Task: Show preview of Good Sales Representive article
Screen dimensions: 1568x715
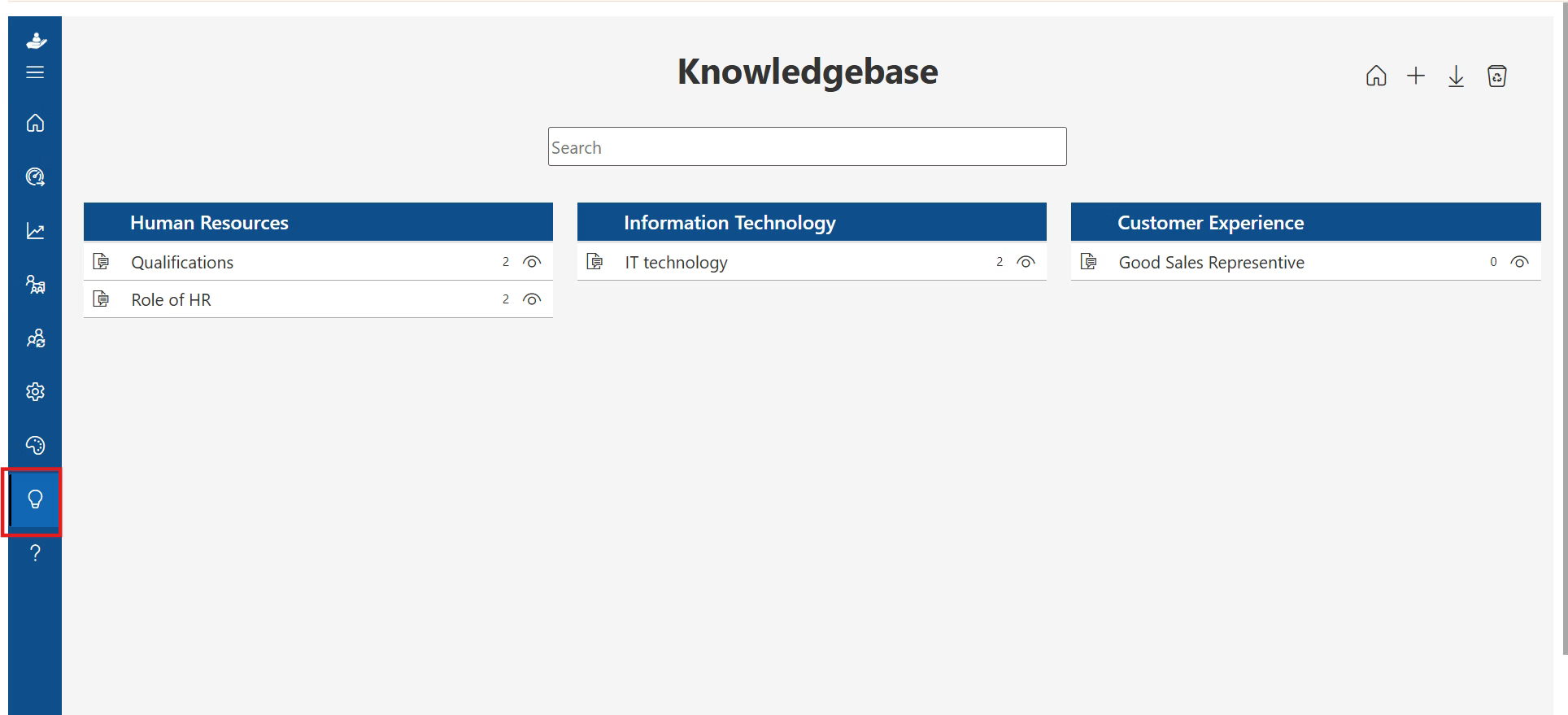Action: tap(1520, 261)
